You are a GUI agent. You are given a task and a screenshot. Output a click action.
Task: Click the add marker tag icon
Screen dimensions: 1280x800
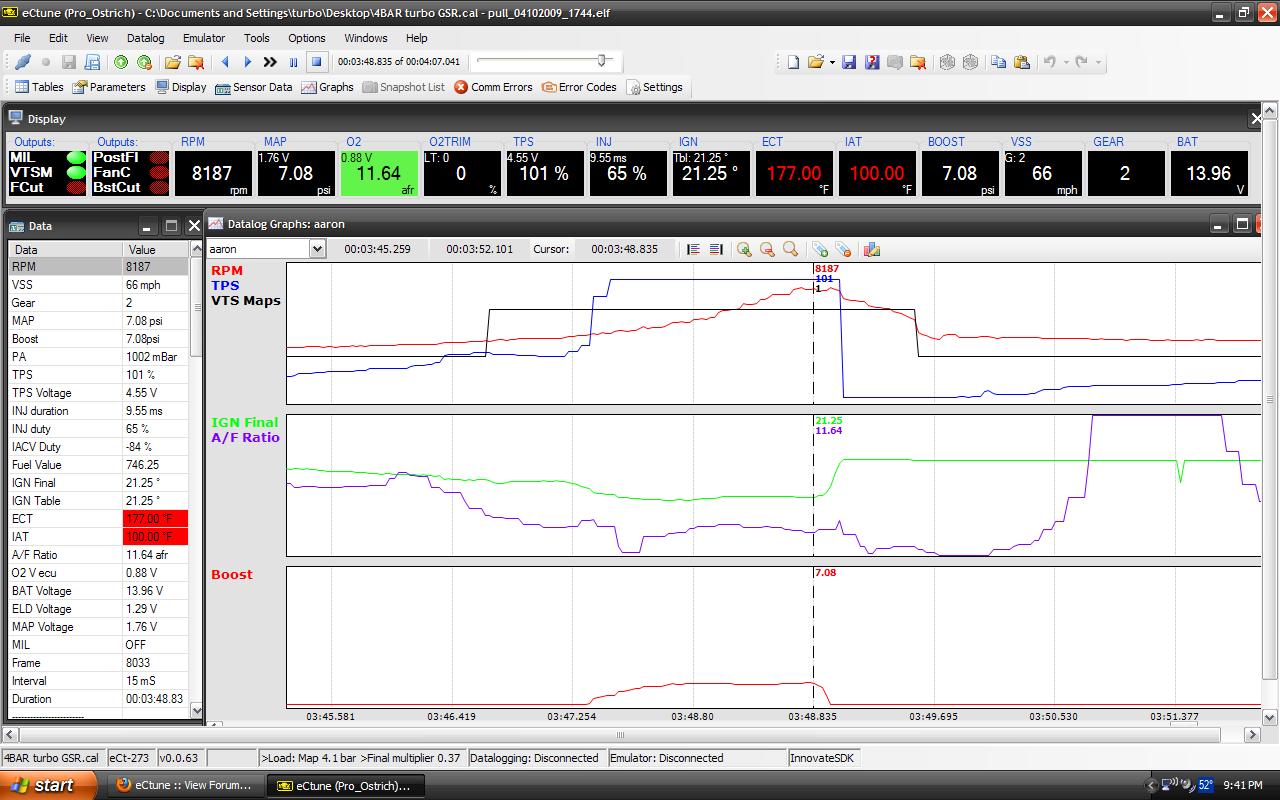point(820,249)
